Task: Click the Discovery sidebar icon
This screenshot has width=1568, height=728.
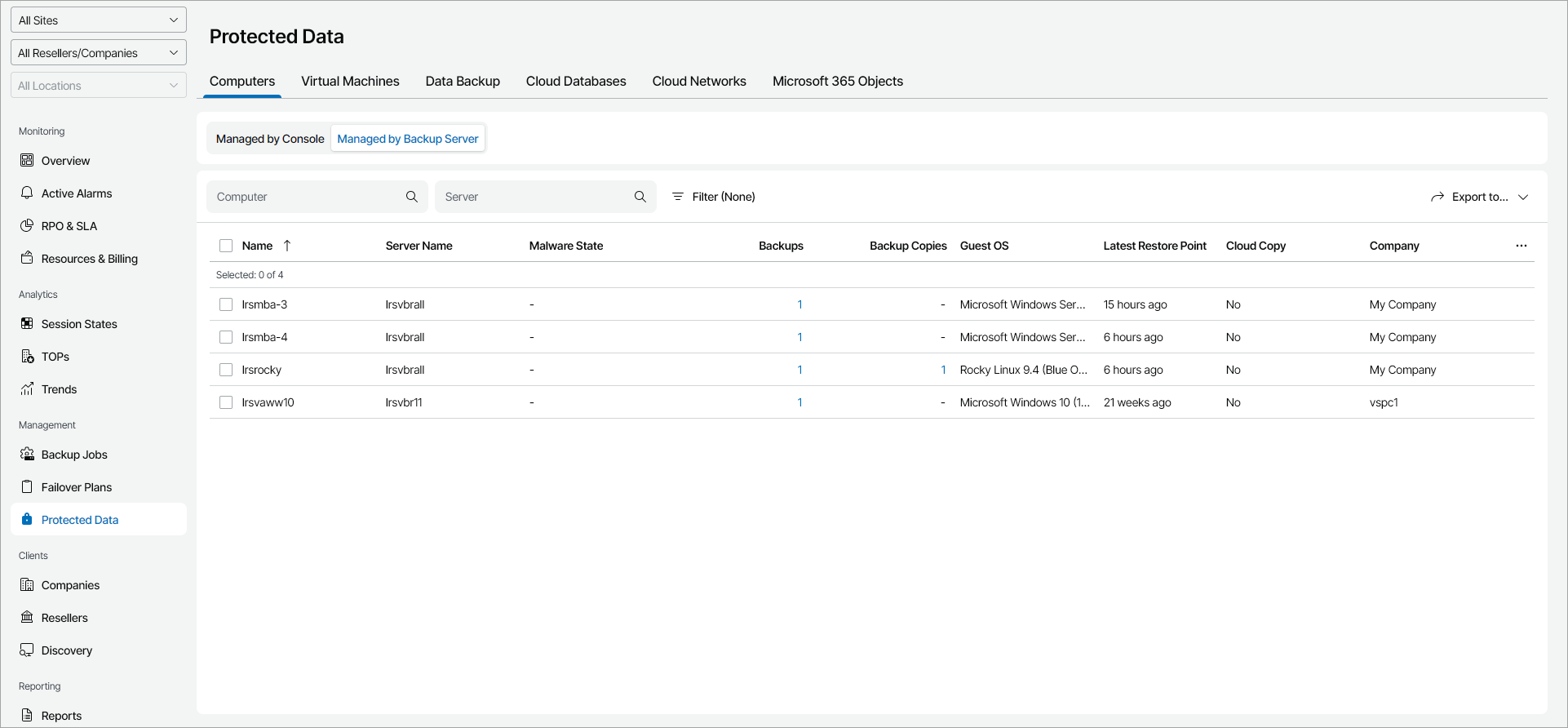Action: click(27, 650)
